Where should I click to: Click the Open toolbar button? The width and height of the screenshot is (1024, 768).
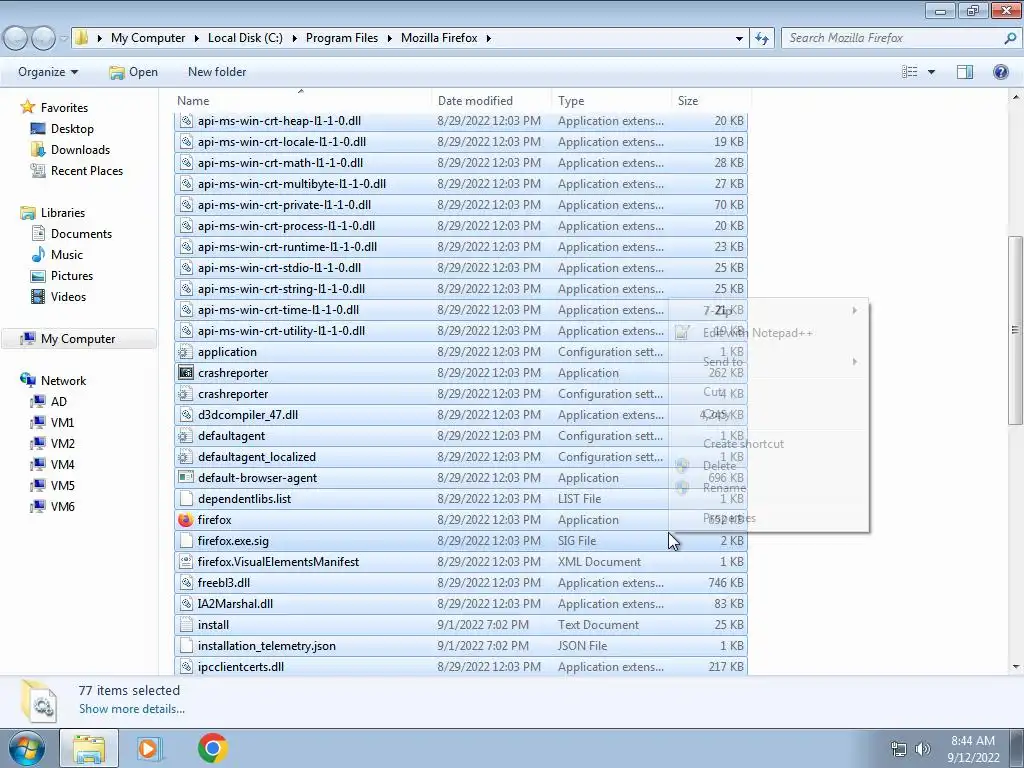click(133, 72)
